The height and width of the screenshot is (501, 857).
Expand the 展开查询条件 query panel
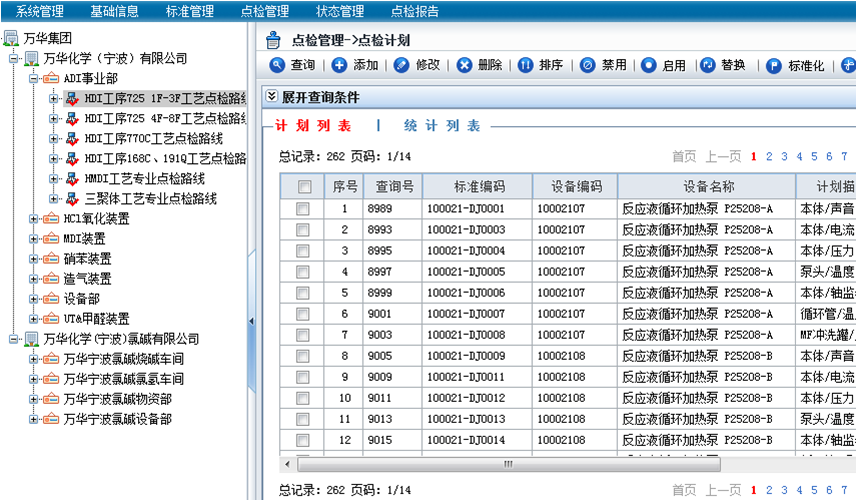pos(272,97)
